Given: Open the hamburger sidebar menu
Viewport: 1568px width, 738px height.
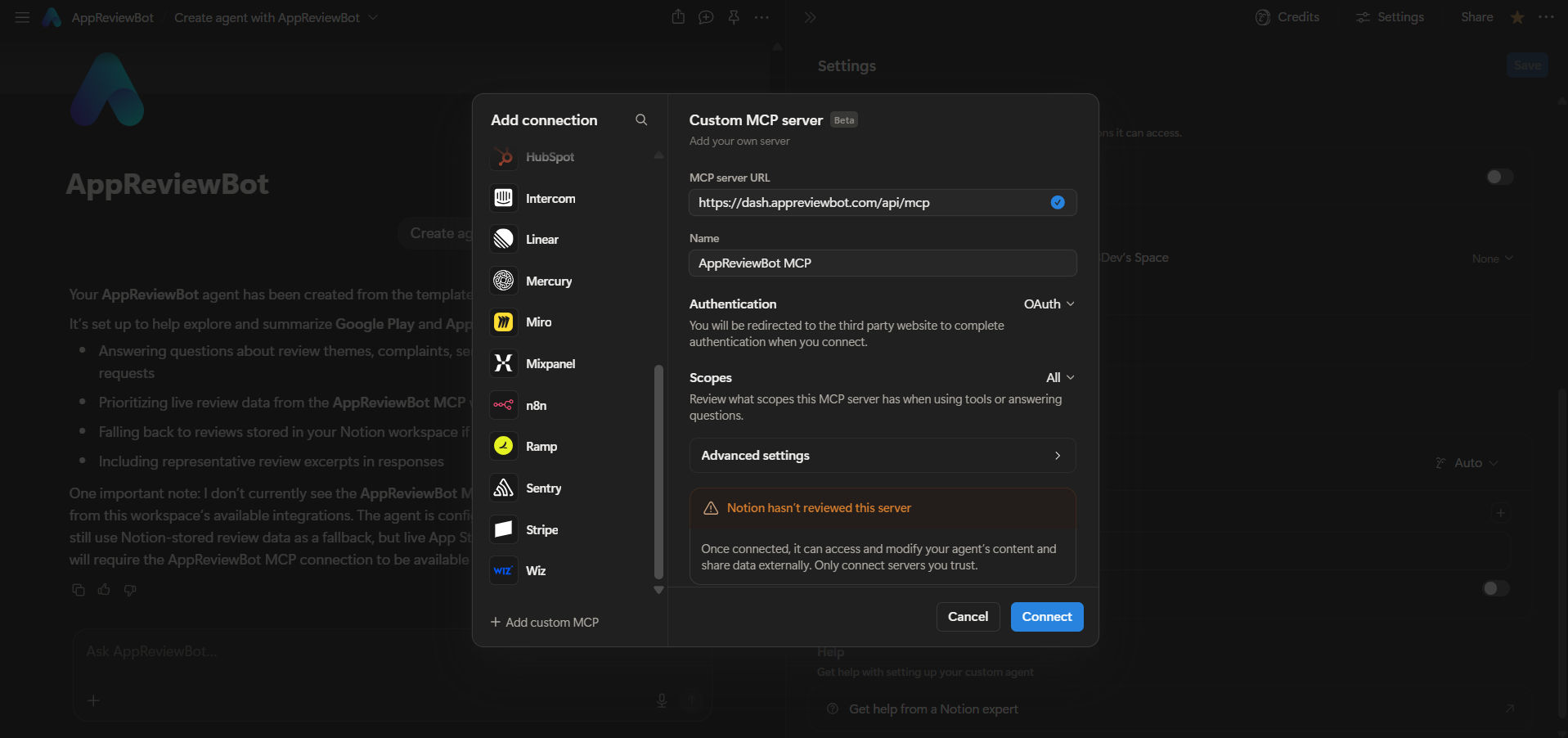Looking at the screenshot, I should pos(22,17).
